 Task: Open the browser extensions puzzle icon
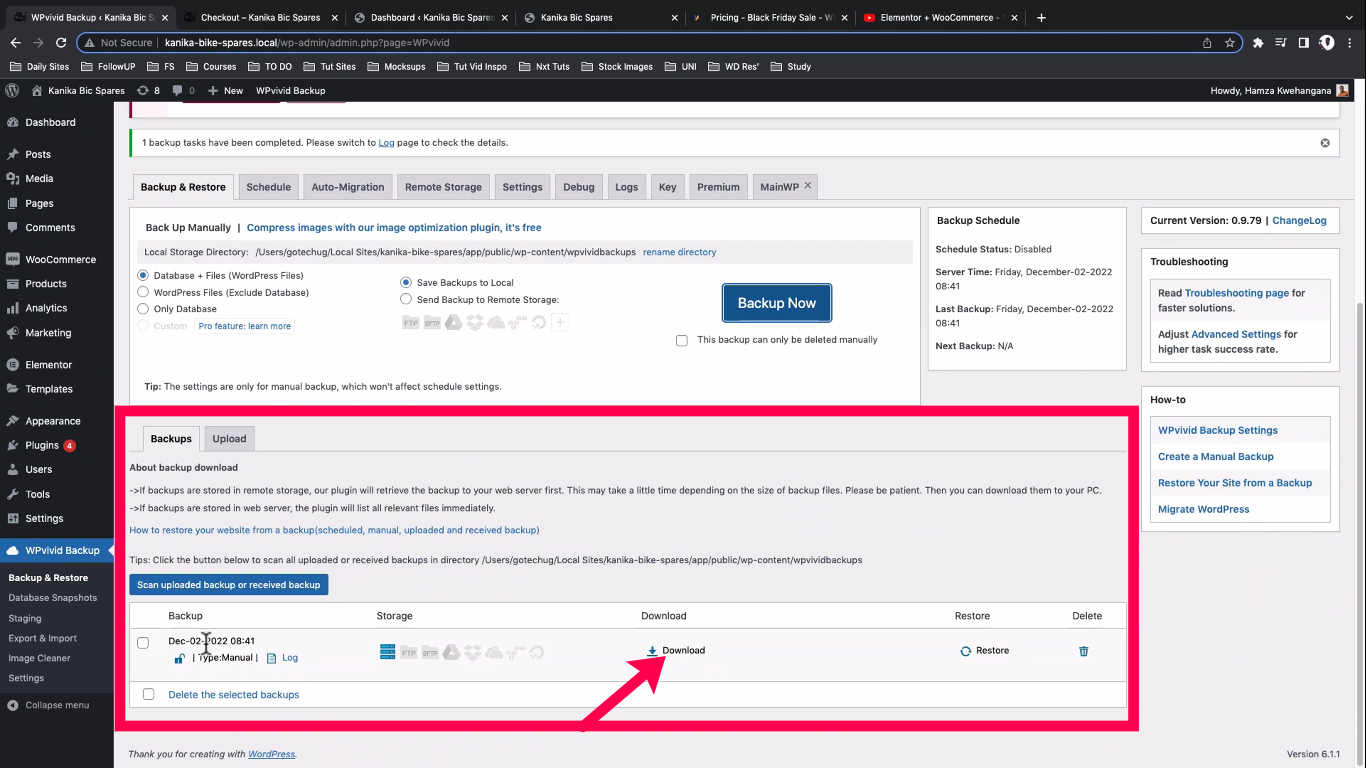coord(1258,43)
